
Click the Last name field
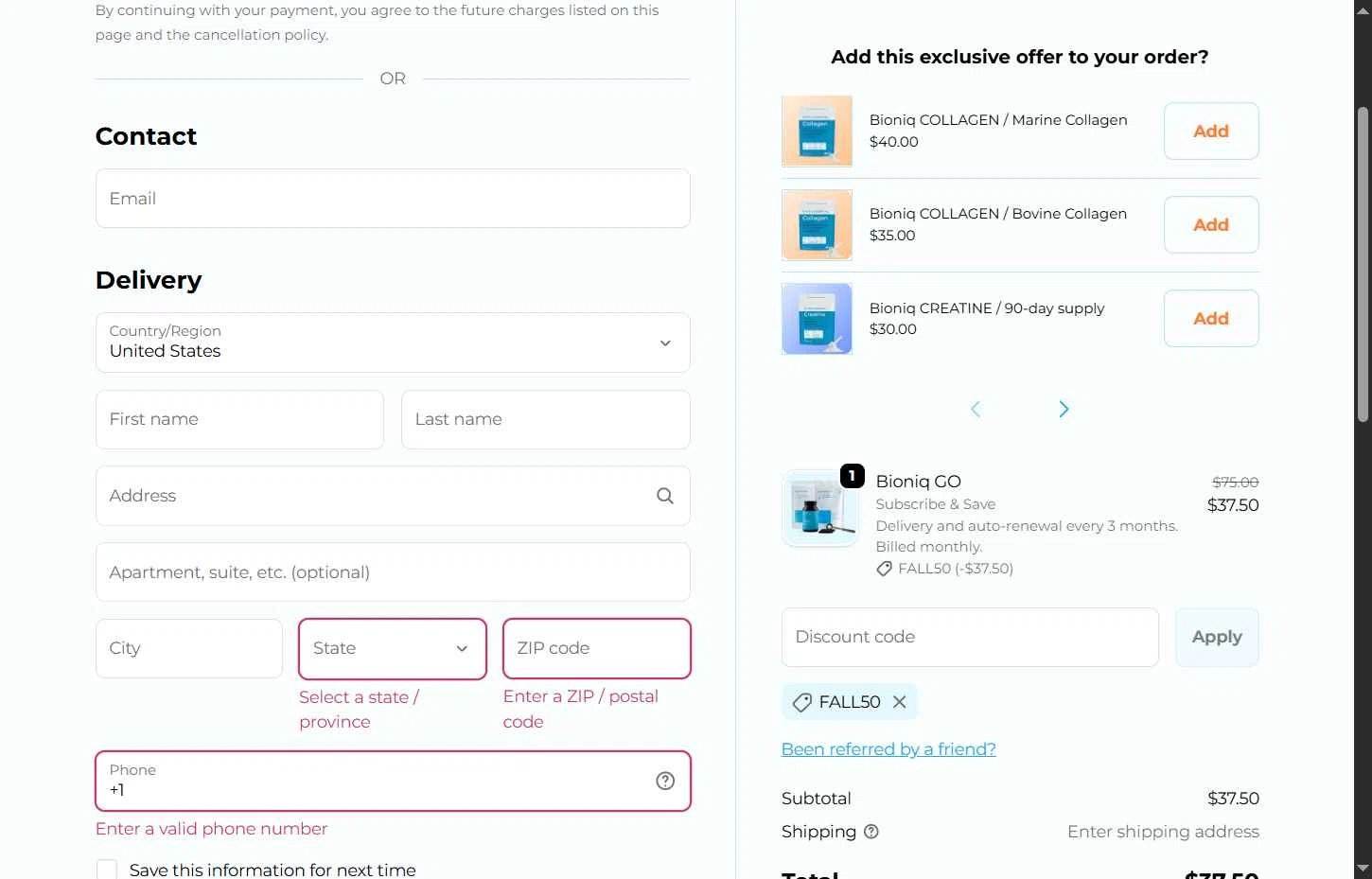tap(546, 419)
